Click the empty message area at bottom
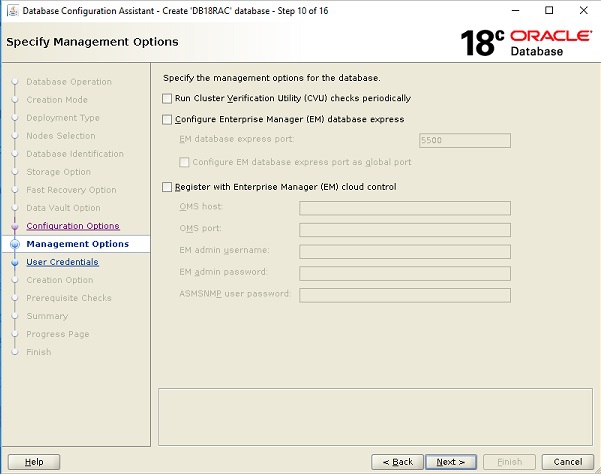The height and width of the screenshot is (474, 601). [x=375, y=417]
